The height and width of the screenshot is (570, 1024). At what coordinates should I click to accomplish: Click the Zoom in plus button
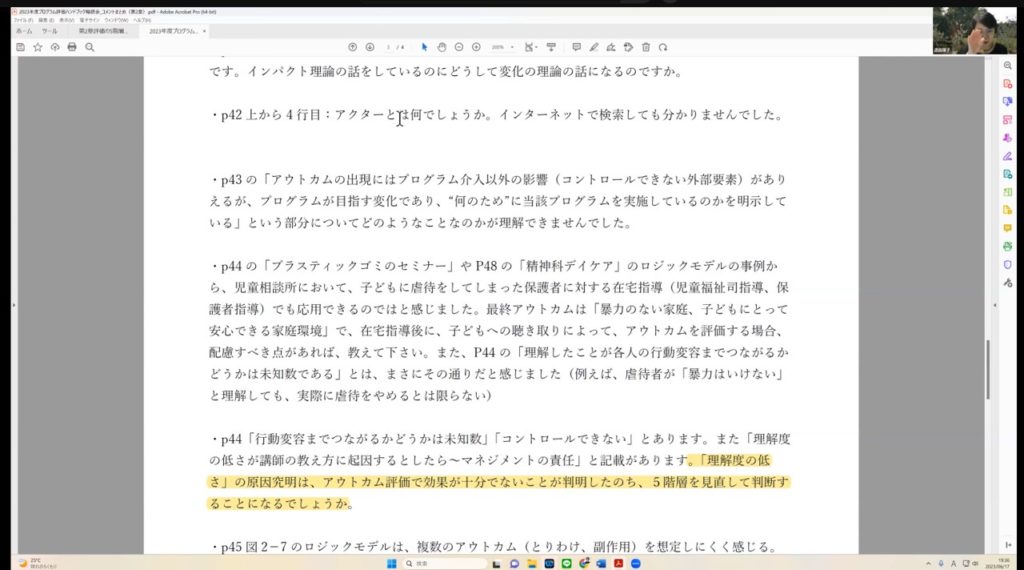(476, 47)
